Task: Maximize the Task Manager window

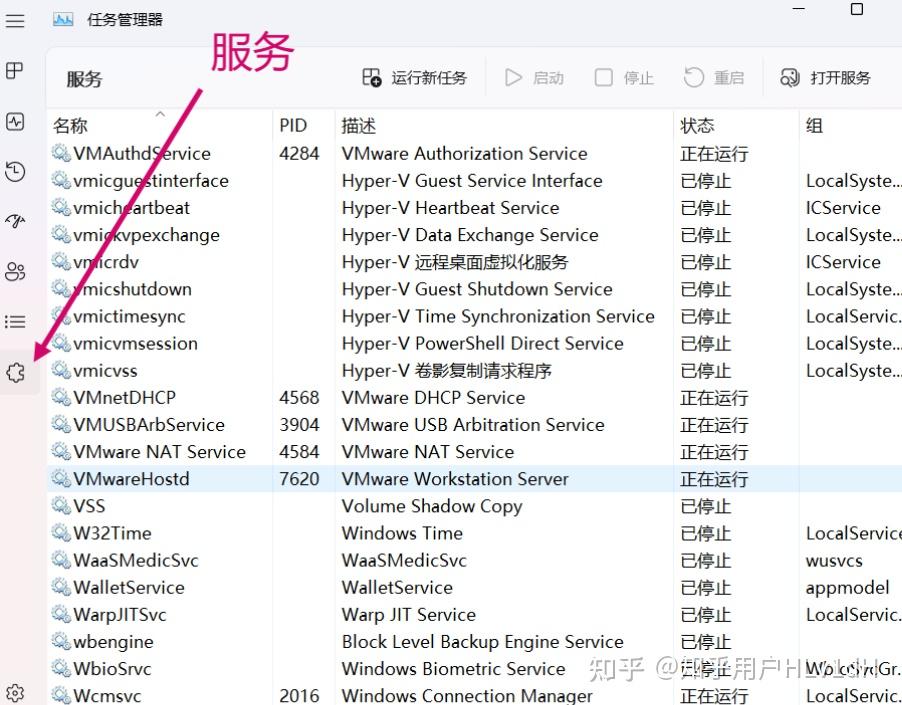Action: [x=857, y=9]
